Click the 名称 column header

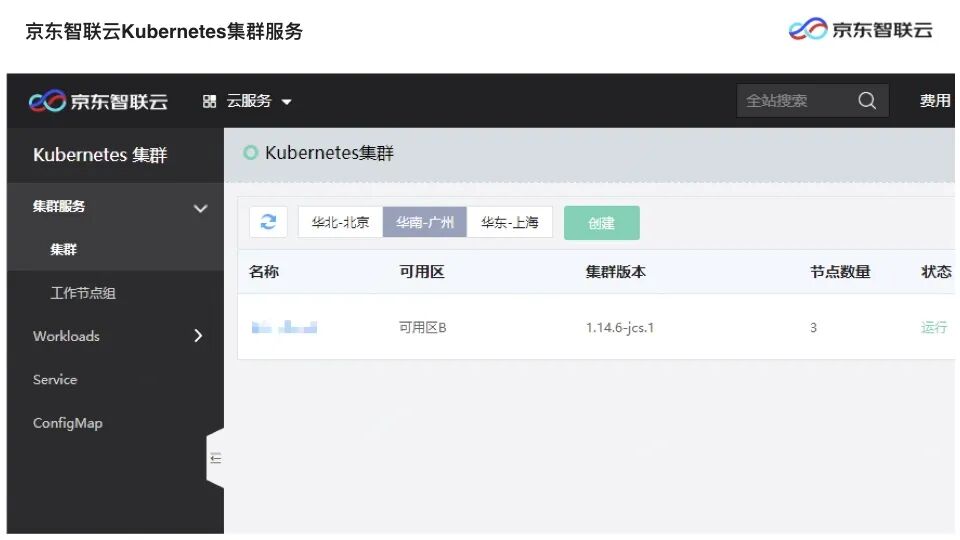tap(264, 271)
